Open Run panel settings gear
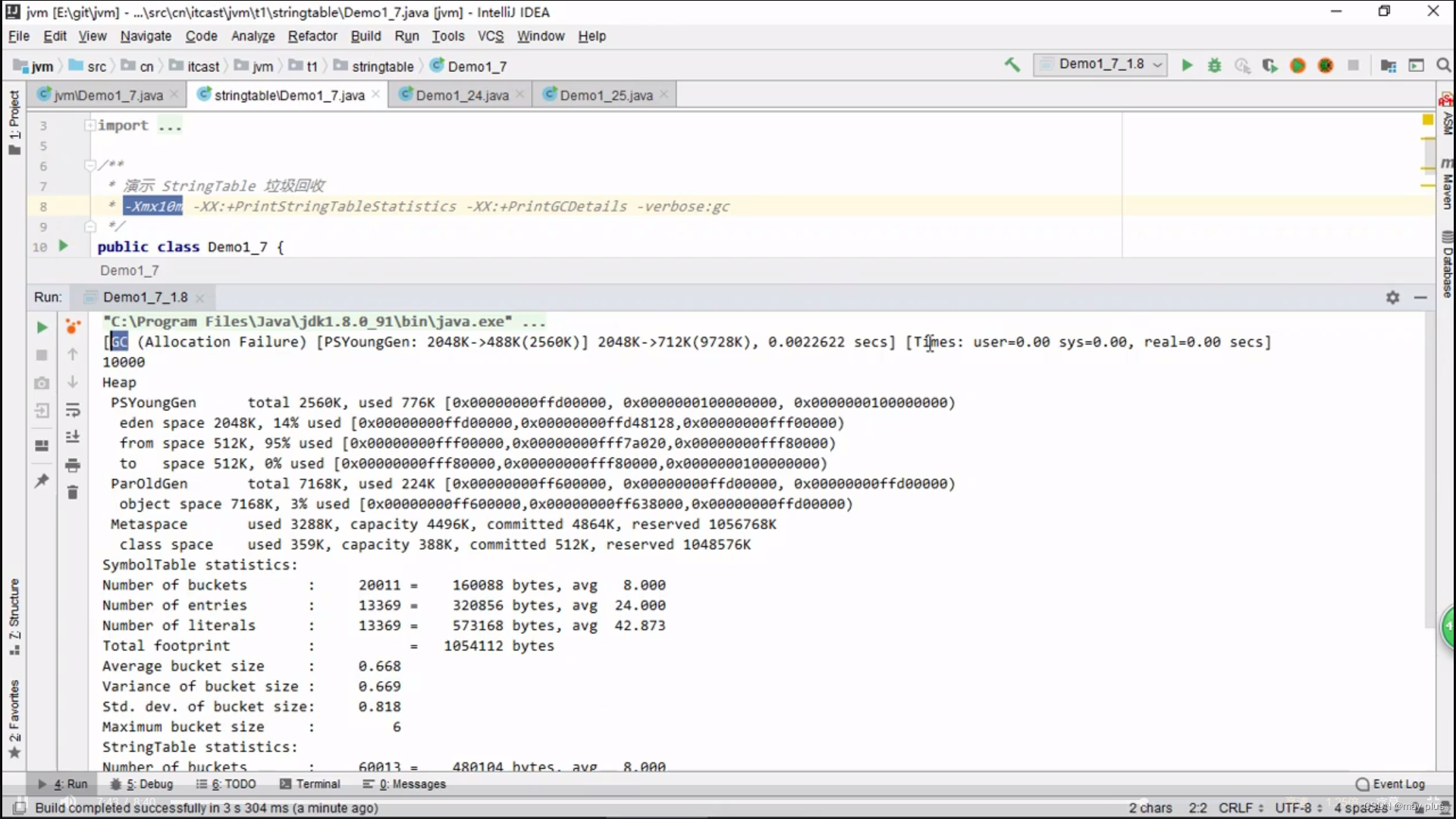Viewport: 1456px width, 819px height. pos(1392,297)
